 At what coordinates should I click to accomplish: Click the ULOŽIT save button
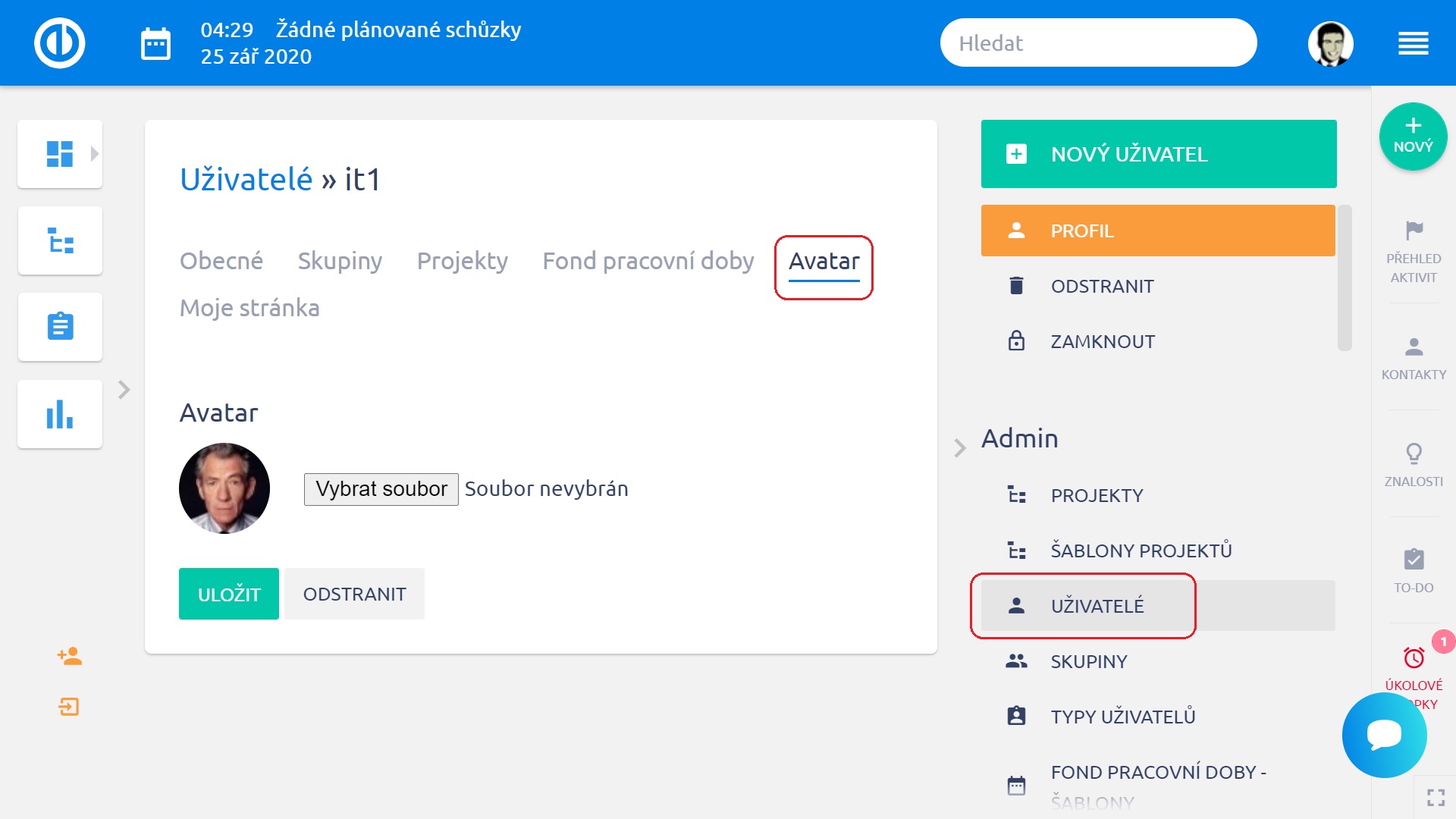pos(228,594)
